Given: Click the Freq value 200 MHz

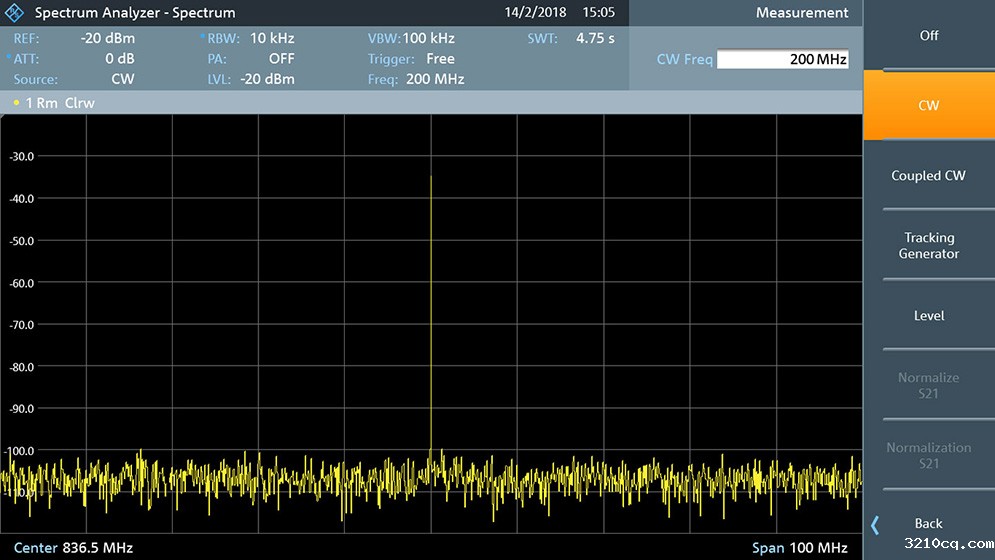Looking at the screenshot, I should 435,79.
